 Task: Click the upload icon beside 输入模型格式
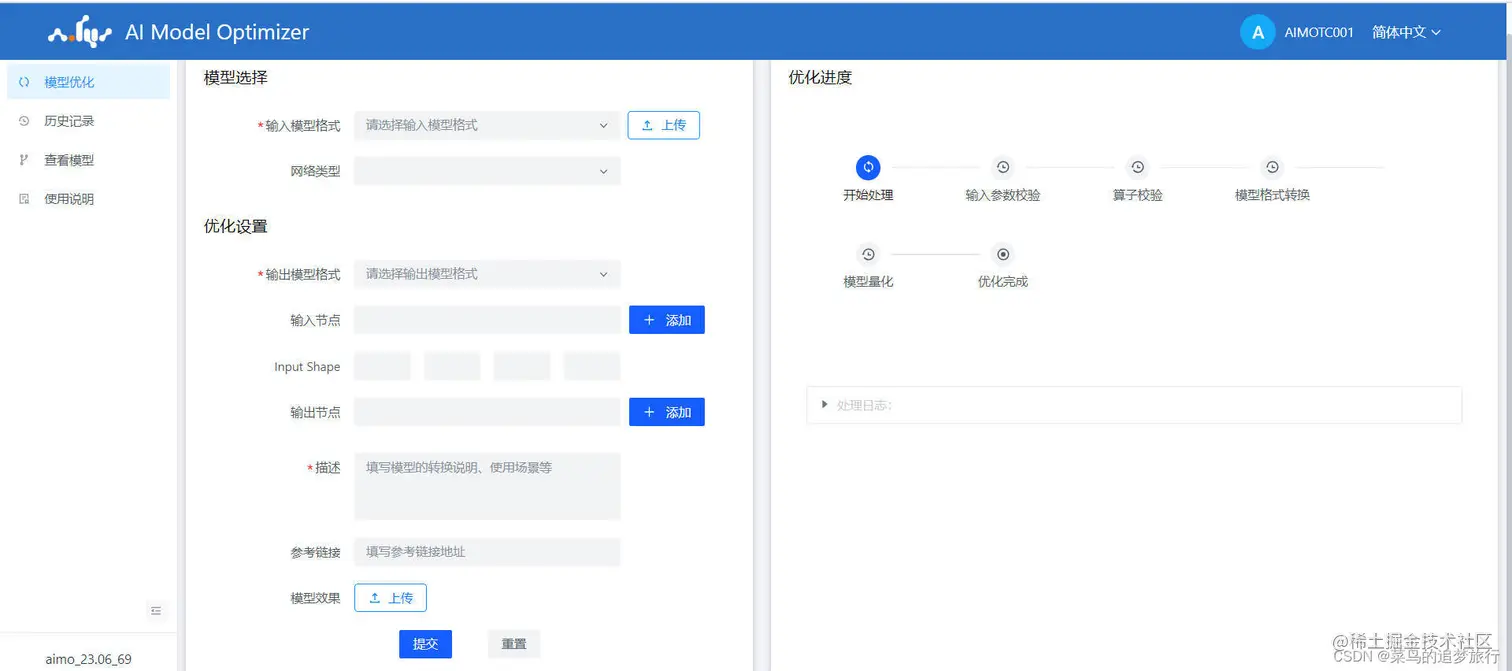pos(647,124)
